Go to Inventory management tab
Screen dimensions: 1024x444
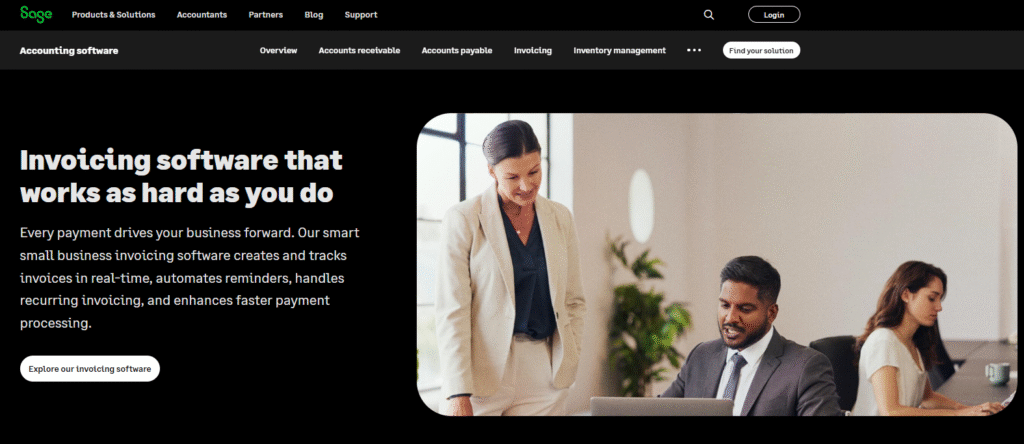pos(620,50)
